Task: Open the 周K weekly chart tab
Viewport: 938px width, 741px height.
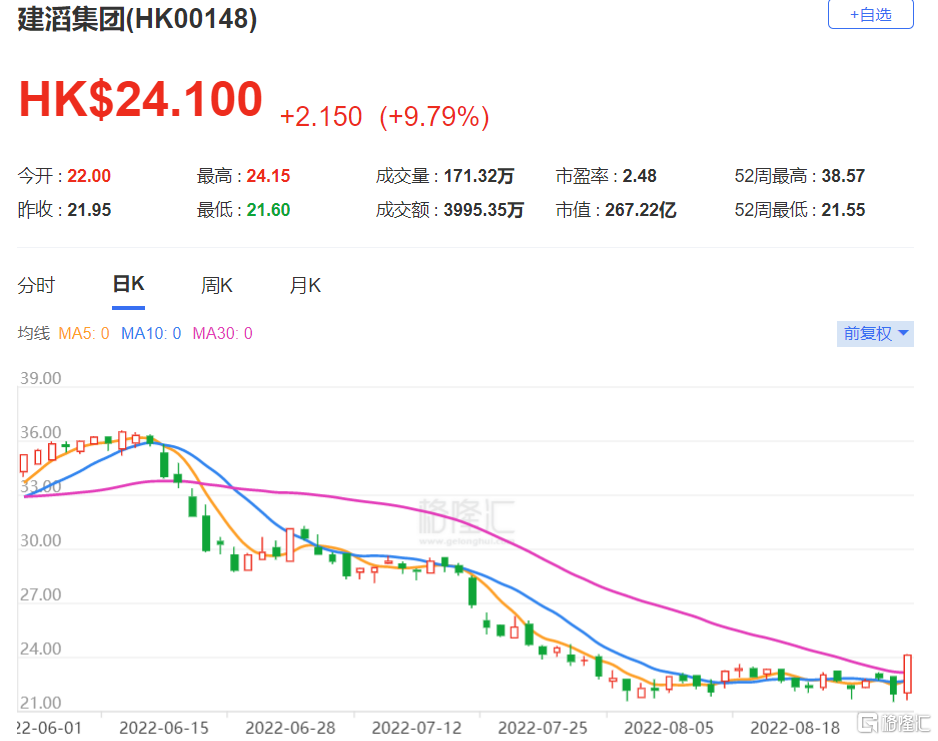Action: click(217, 285)
